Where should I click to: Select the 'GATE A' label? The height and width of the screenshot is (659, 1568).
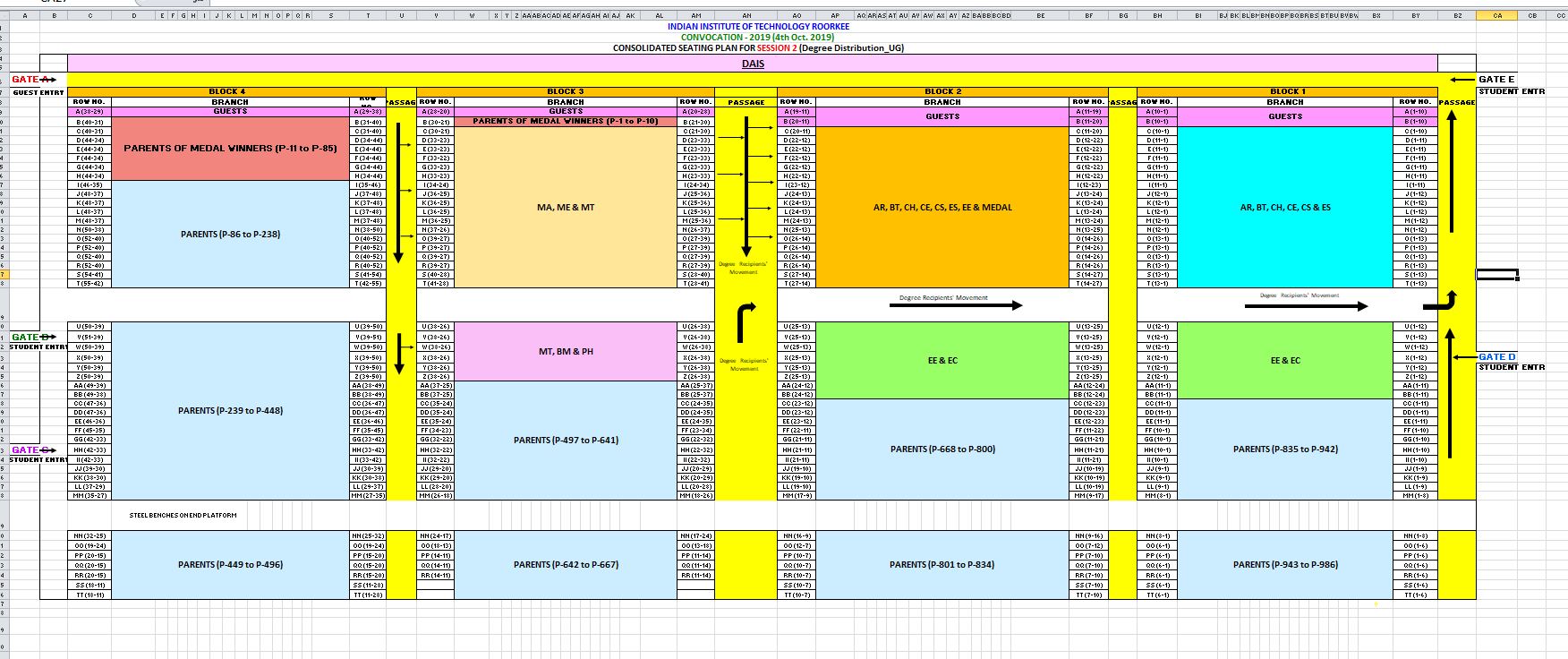(33, 80)
